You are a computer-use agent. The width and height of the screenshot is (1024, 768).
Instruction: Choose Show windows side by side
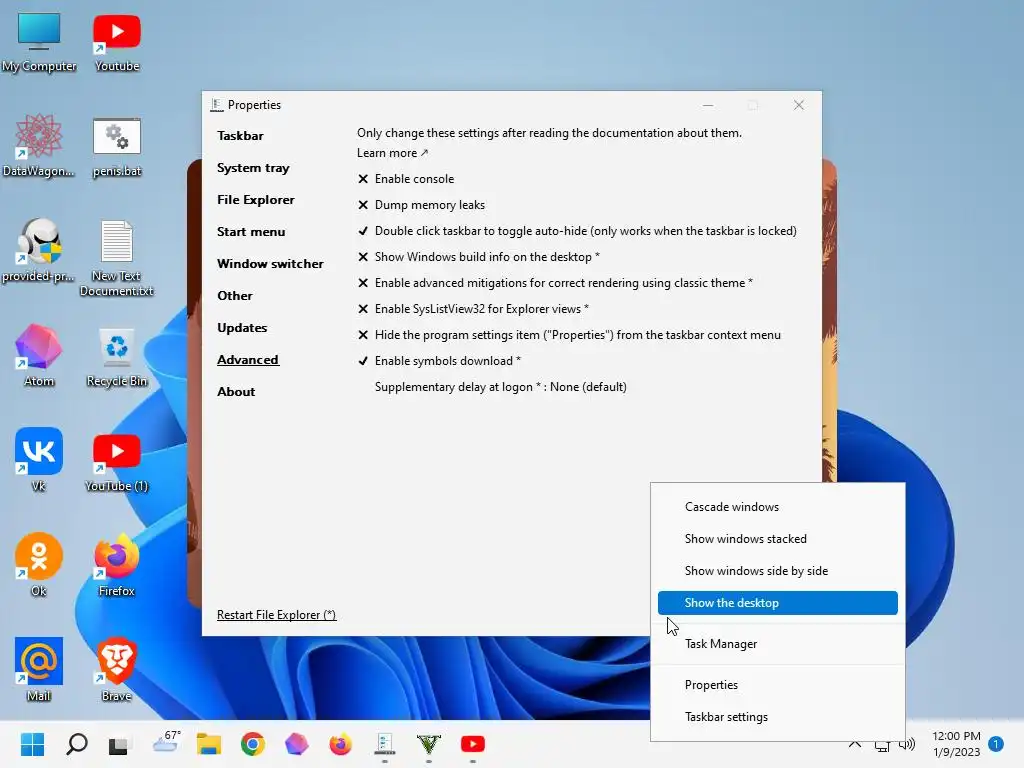pos(777,571)
